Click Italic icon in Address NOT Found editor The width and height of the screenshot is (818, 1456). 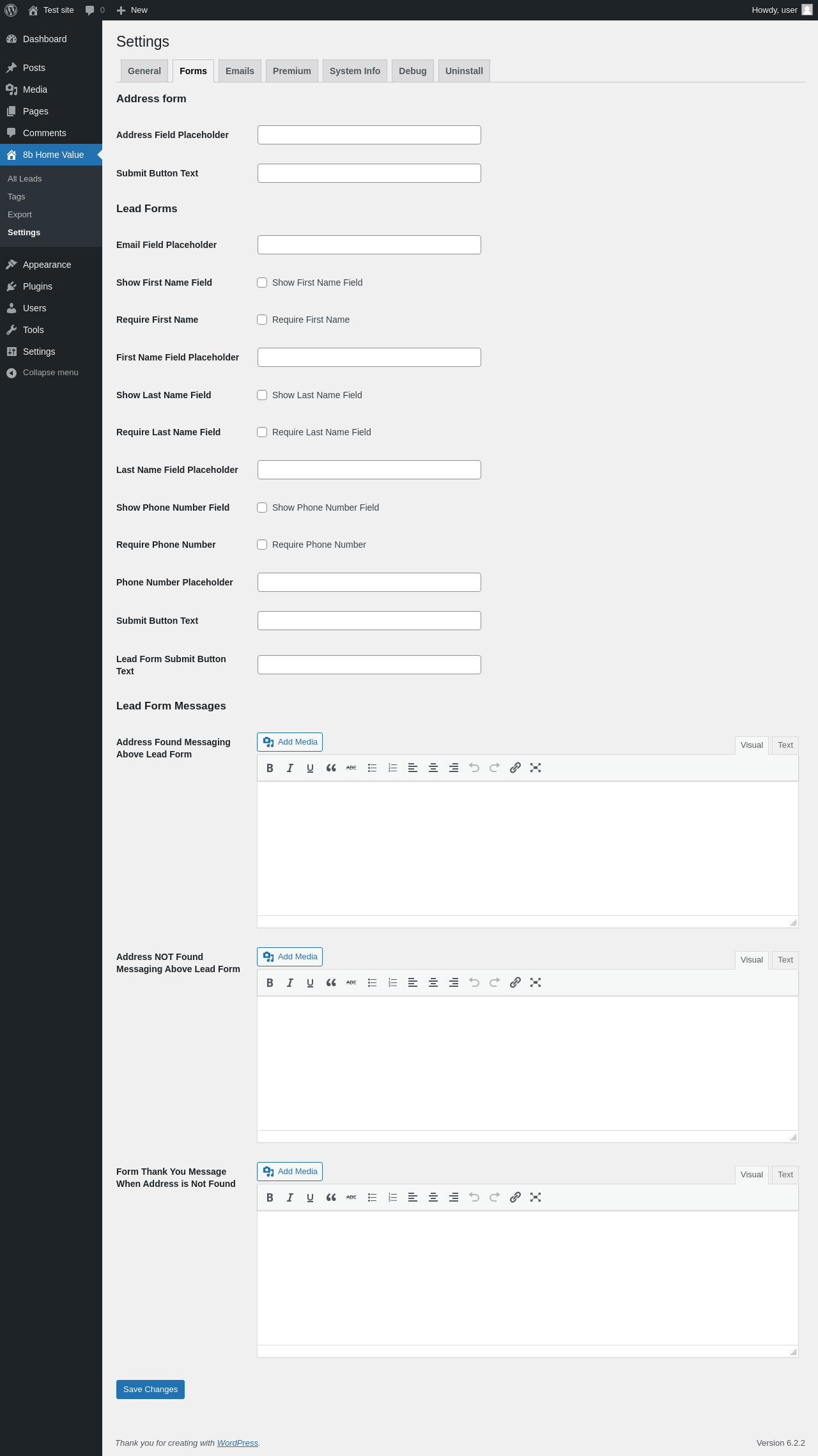point(290,982)
